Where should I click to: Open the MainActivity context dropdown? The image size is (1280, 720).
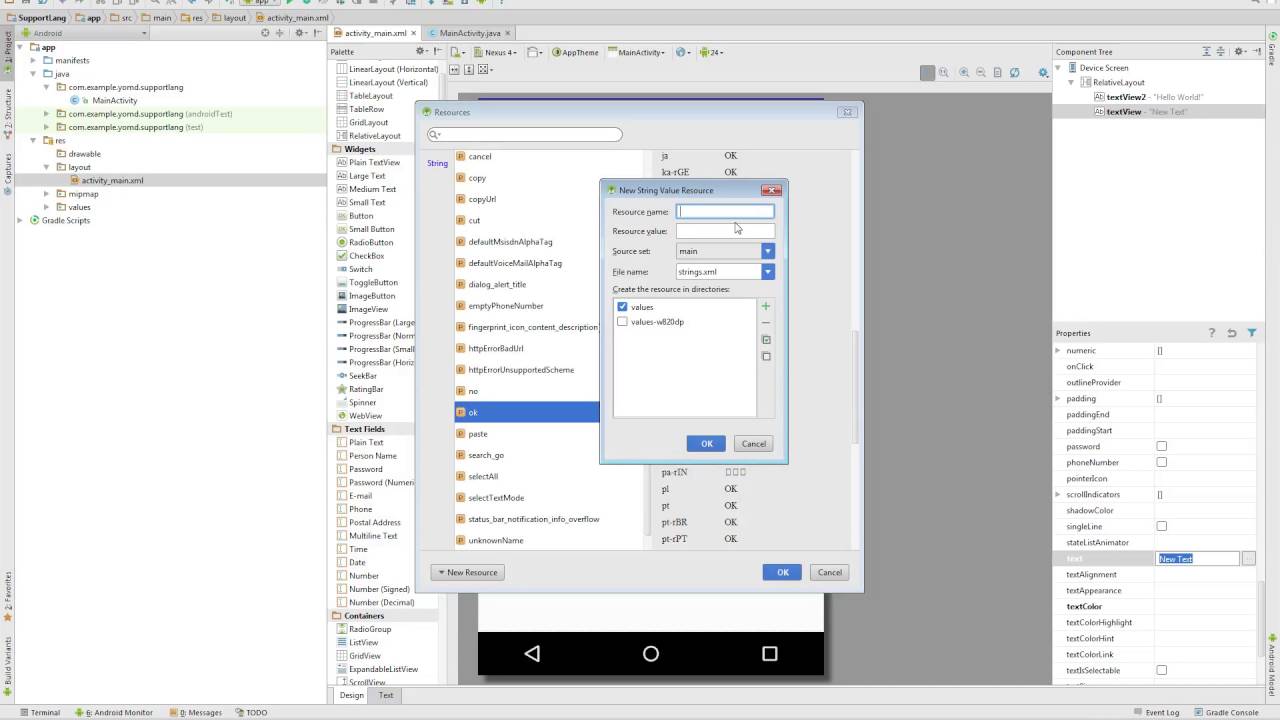pyautogui.click(x=637, y=52)
